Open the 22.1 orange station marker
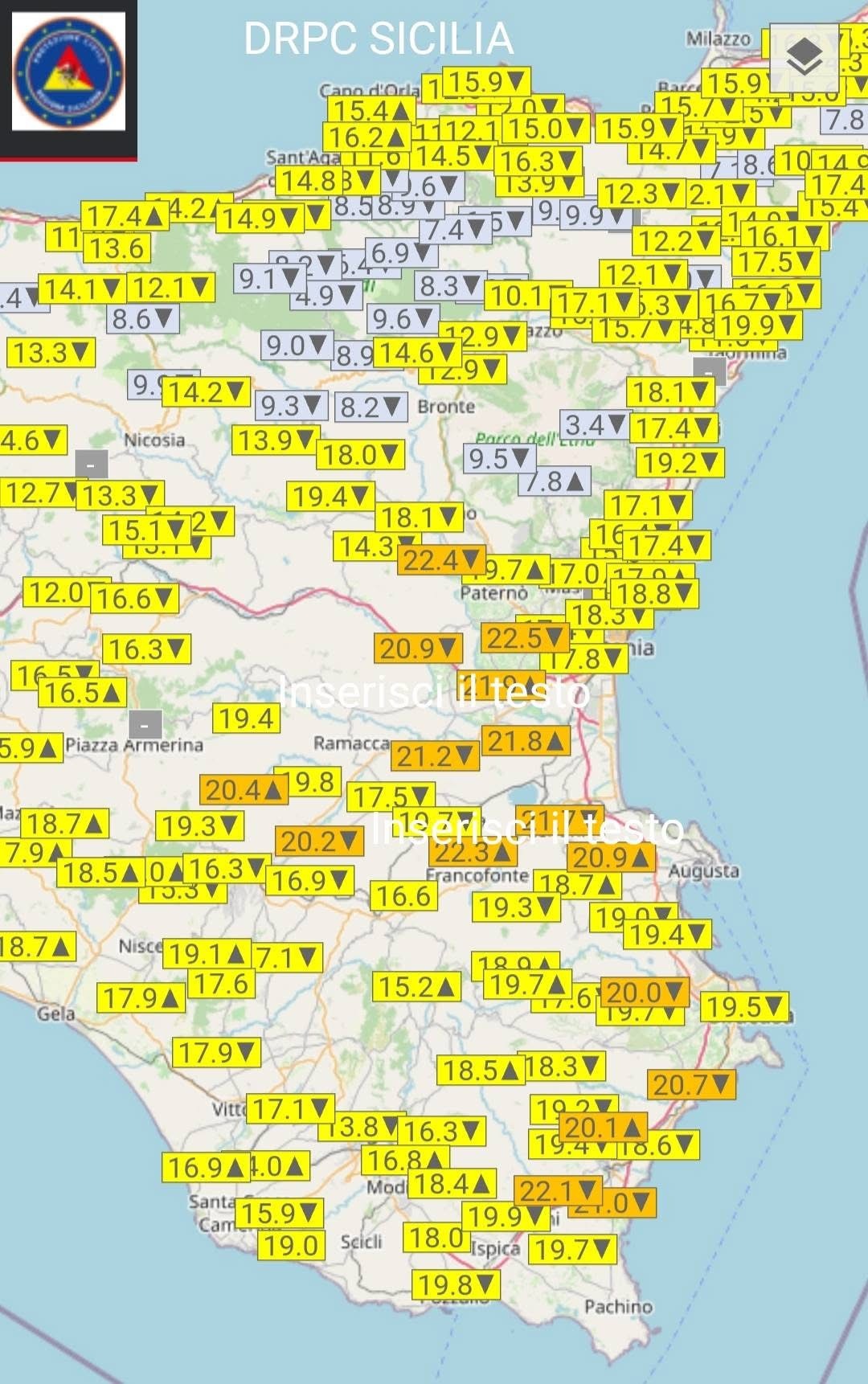The width and height of the screenshot is (868, 1384). click(557, 1190)
